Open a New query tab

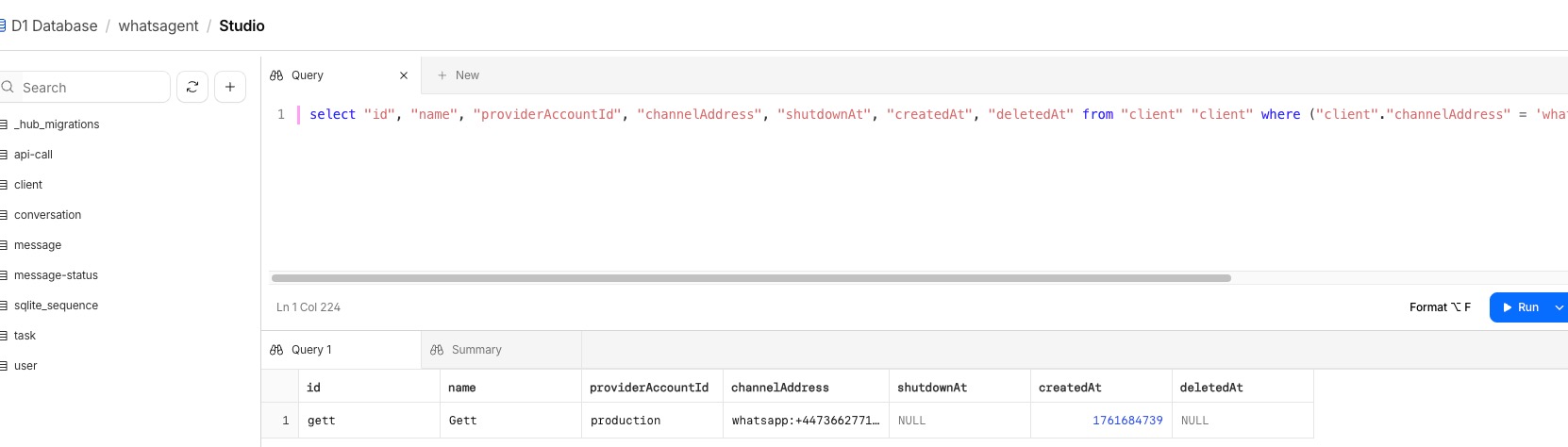pyautogui.click(x=459, y=75)
